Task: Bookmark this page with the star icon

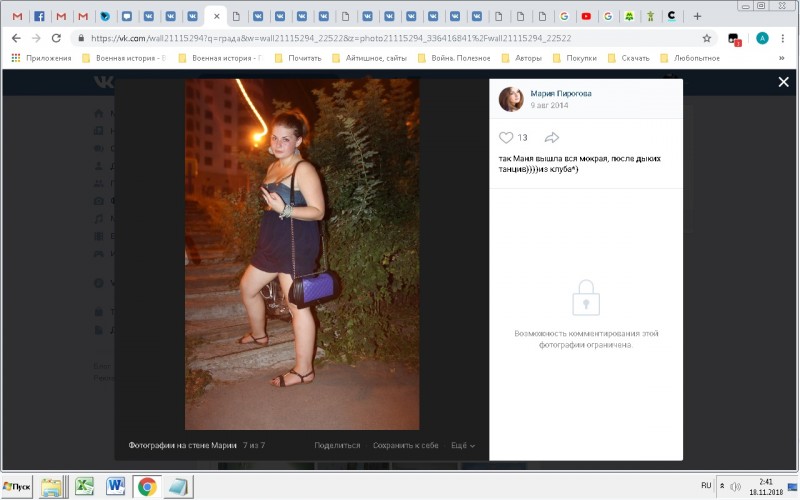Action: coord(707,38)
